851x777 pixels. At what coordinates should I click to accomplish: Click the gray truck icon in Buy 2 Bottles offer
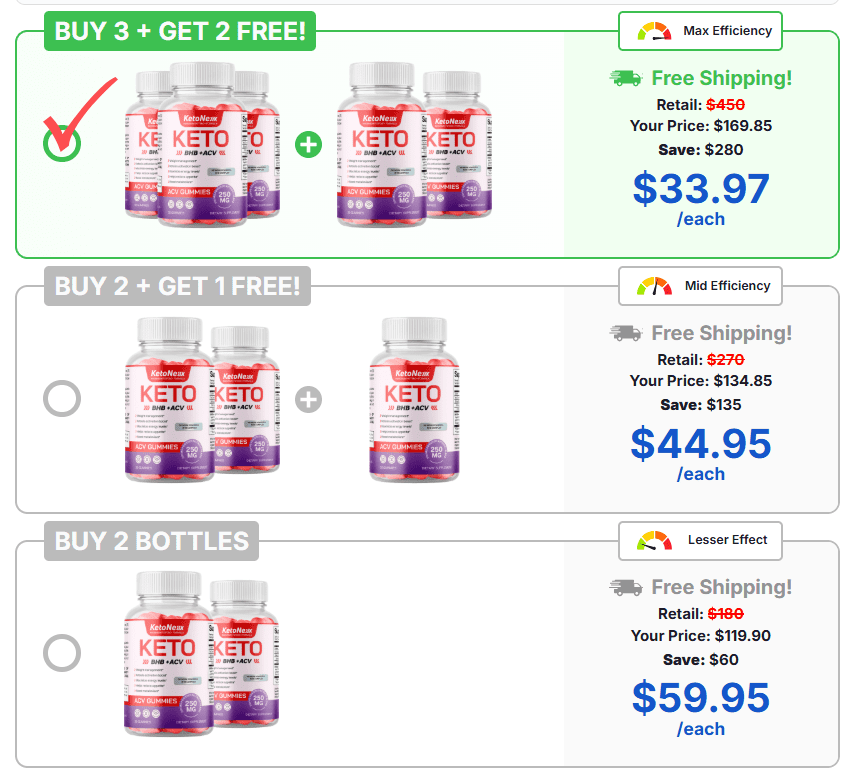click(x=626, y=587)
